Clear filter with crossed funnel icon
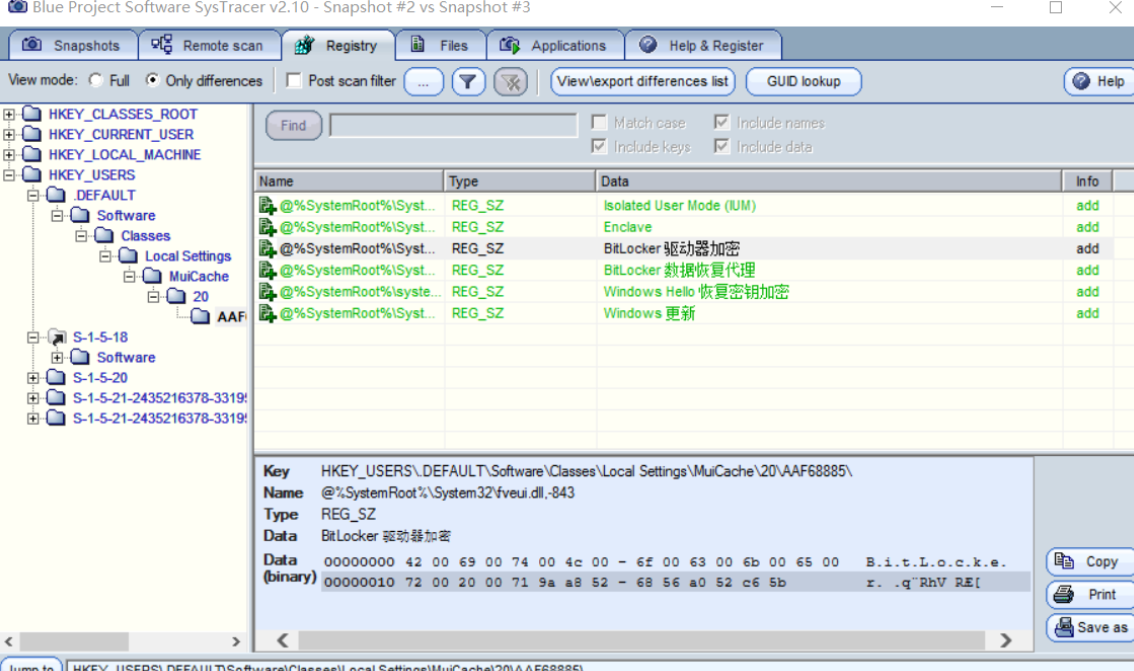 [511, 82]
